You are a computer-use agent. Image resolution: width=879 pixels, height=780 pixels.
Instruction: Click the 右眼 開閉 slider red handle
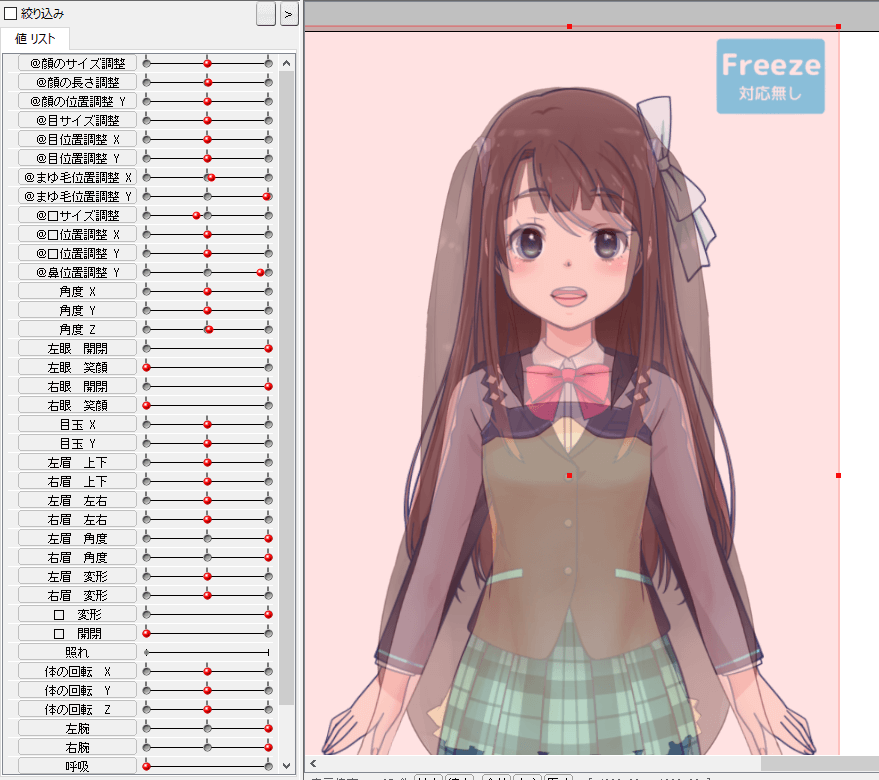click(269, 386)
